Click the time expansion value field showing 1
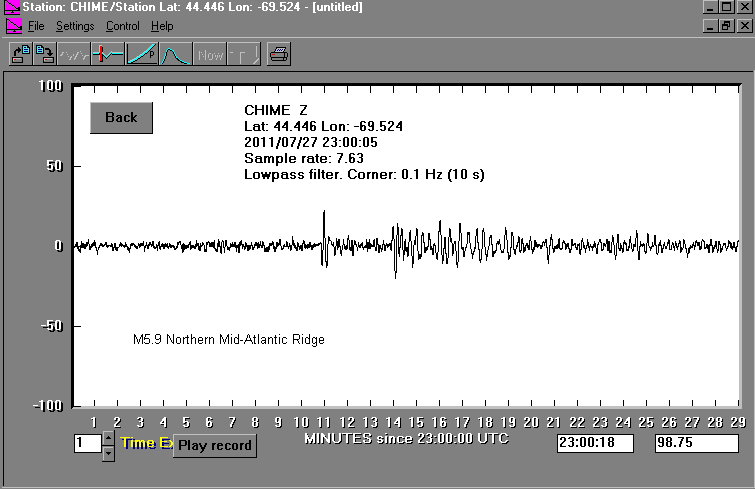Image resolution: width=755 pixels, height=489 pixels. (x=86, y=443)
